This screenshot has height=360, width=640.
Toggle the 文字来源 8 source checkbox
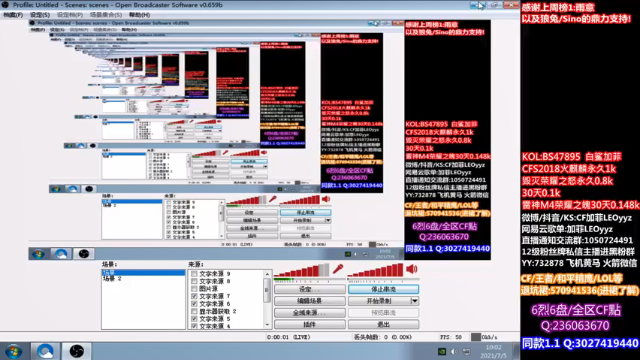click(194, 281)
